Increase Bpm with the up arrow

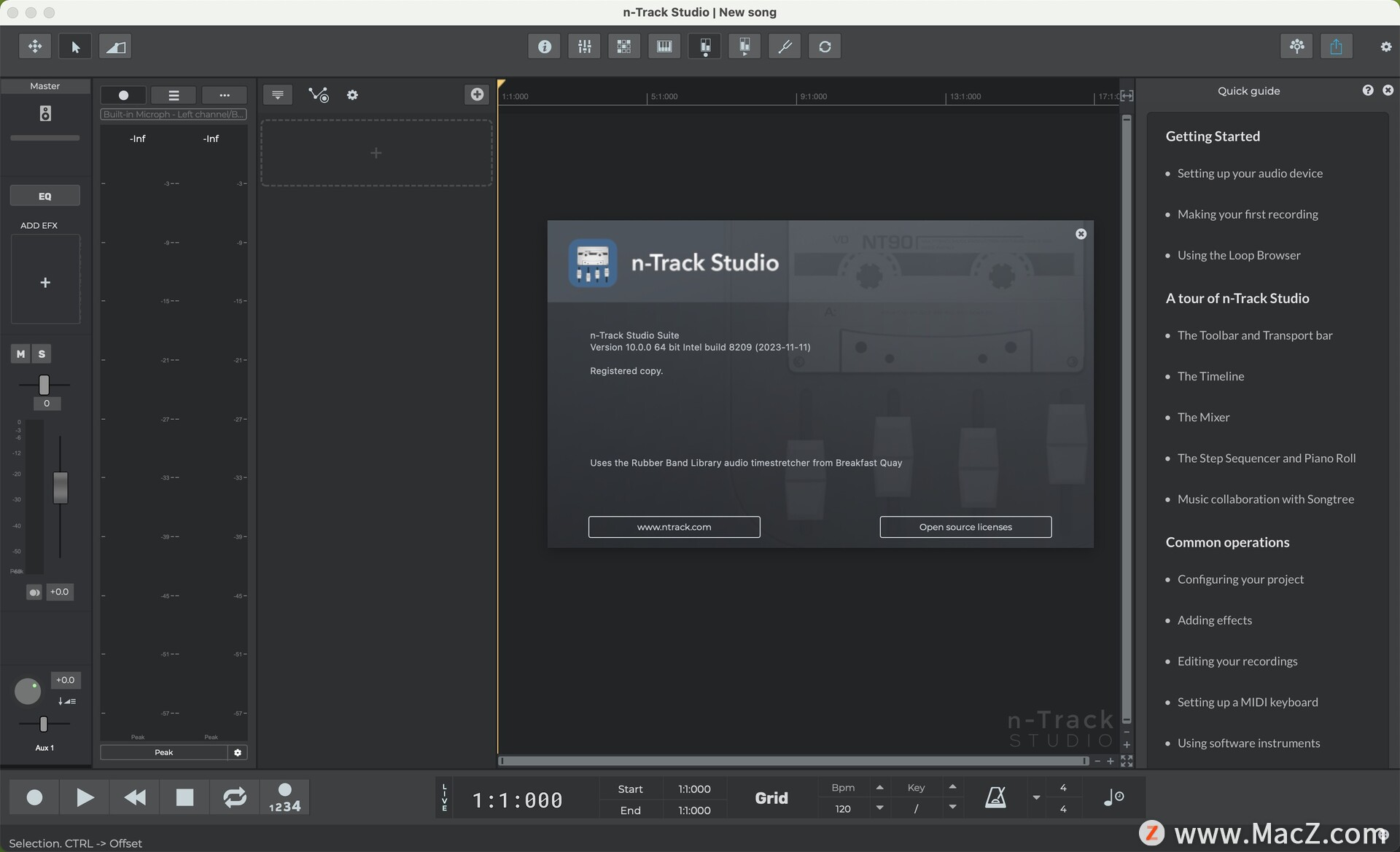pos(879,787)
